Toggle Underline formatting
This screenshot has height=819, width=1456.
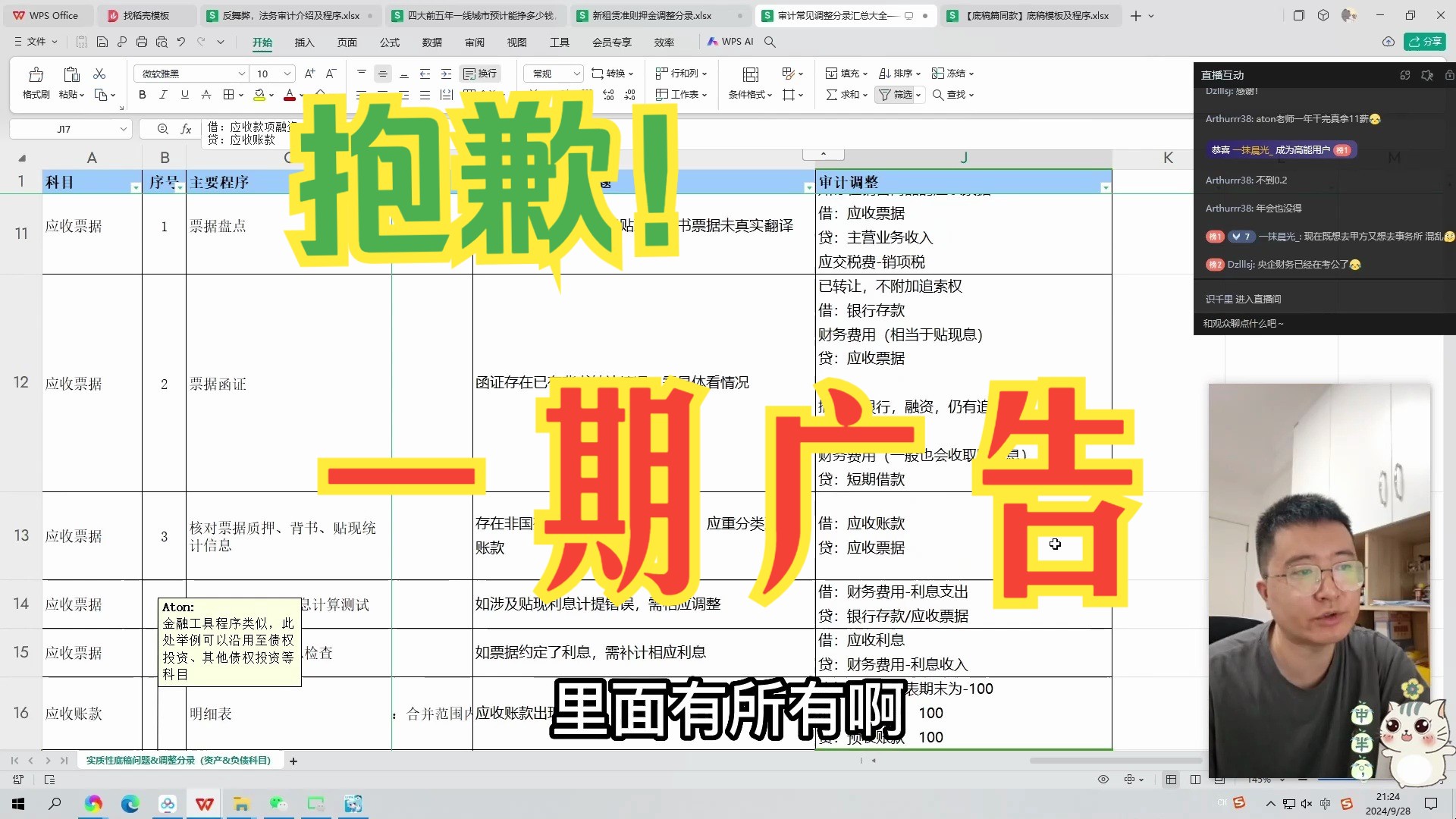[x=184, y=95]
